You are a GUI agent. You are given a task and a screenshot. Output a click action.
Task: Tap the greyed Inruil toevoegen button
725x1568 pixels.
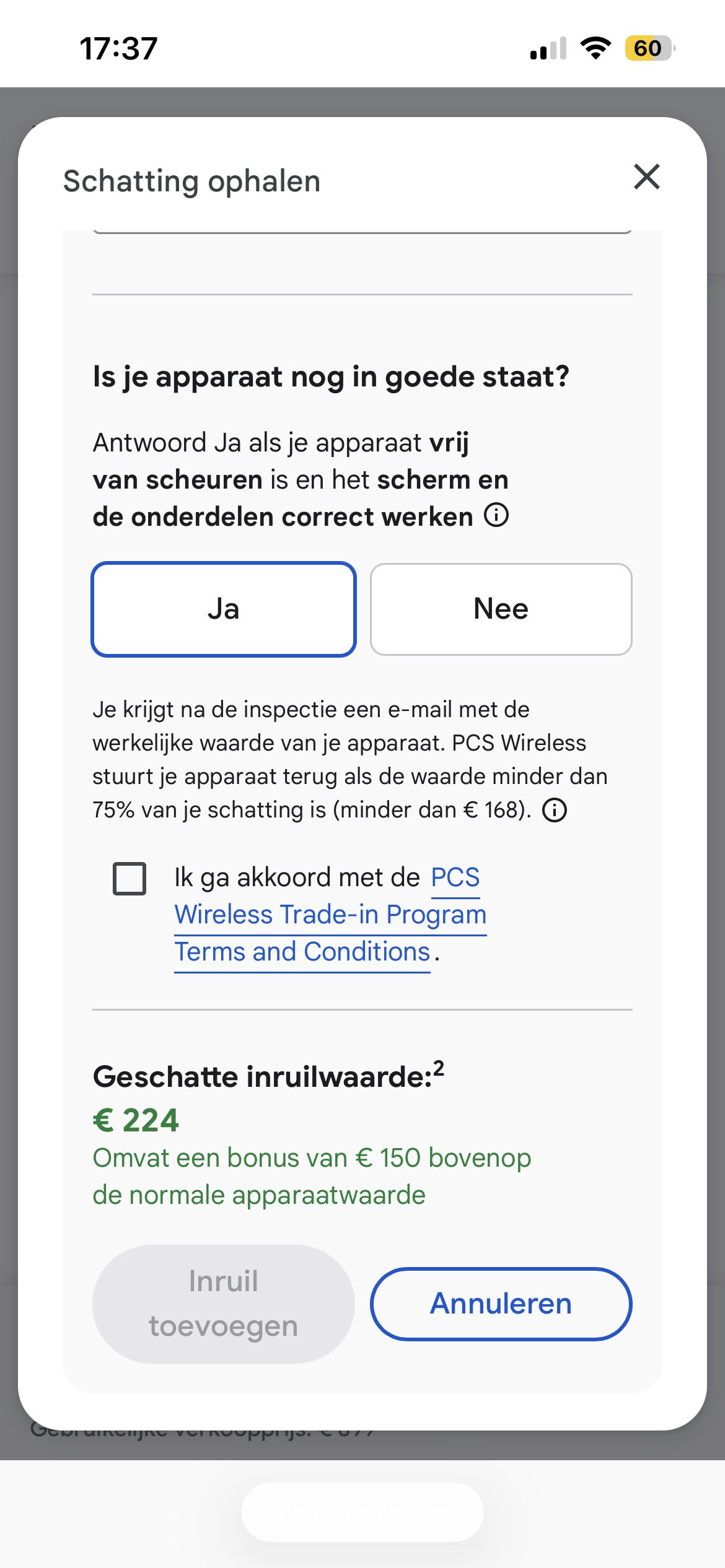click(x=224, y=1304)
